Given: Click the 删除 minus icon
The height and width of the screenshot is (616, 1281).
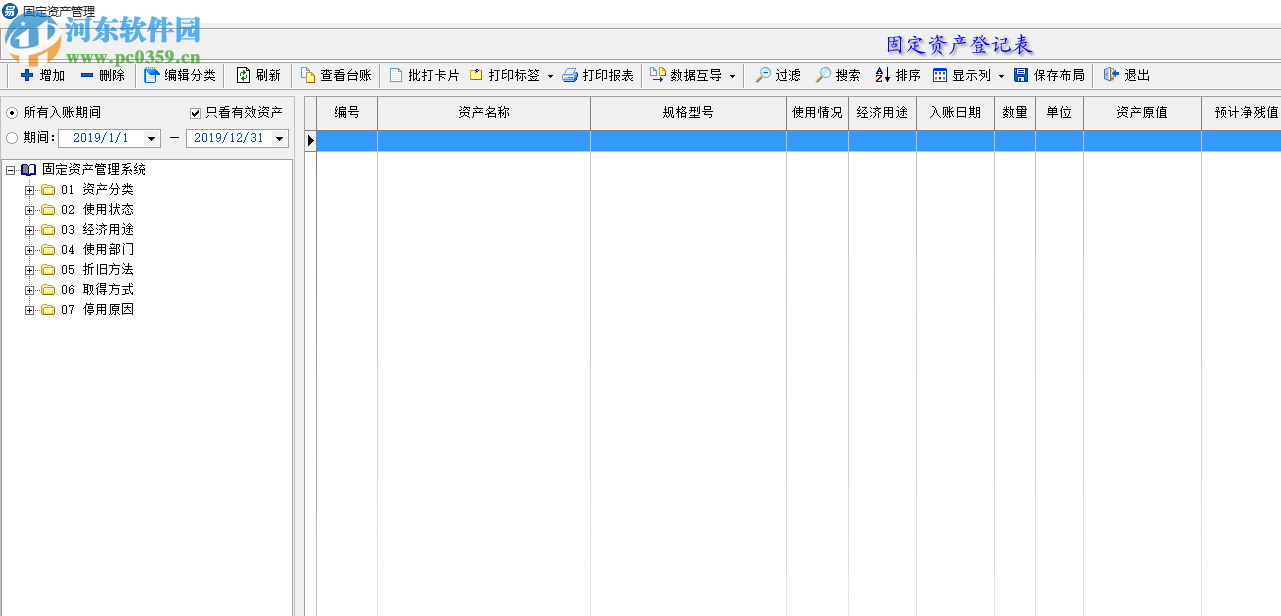Looking at the screenshot, I should pyautogui.click(x=87, y=75).
